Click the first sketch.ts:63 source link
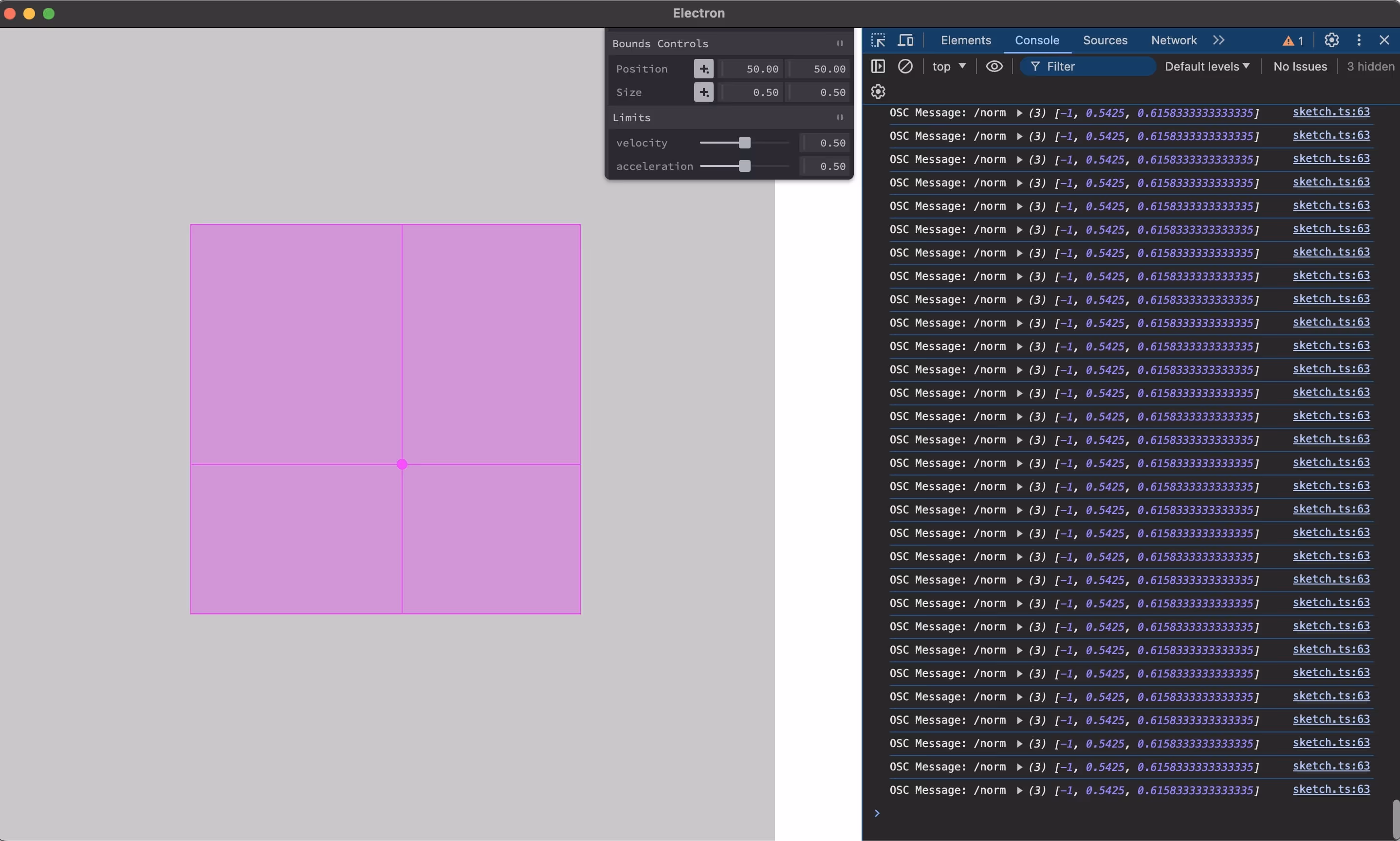 pos(1330,111)
